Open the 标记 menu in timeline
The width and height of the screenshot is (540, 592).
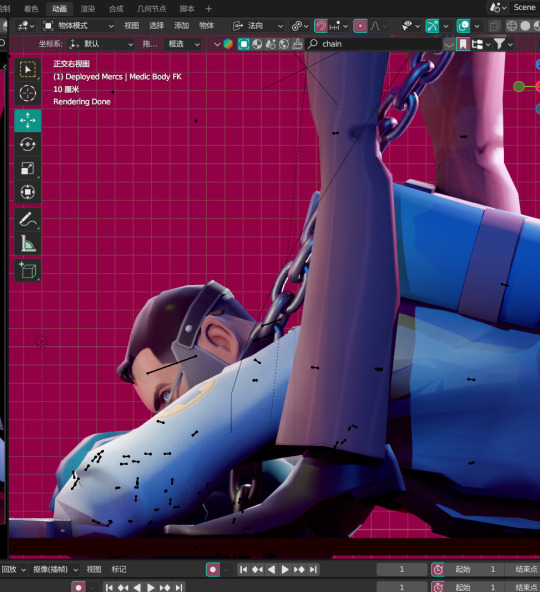click(119, 569)
